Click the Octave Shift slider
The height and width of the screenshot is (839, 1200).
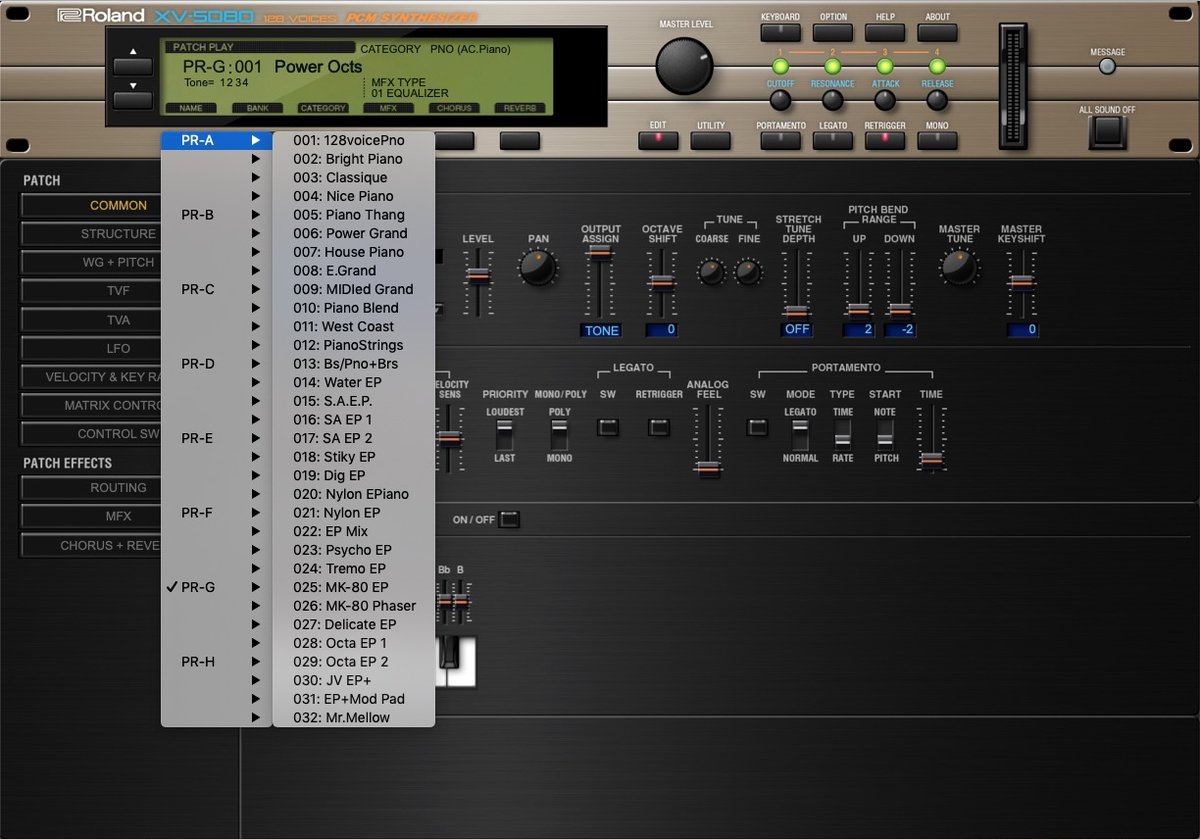pyautogui.click(x=660, y=283)
